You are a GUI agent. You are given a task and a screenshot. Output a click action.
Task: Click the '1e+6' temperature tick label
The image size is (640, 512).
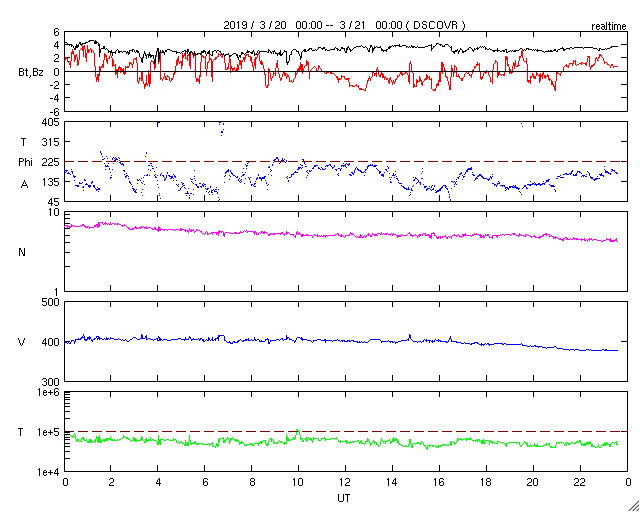tap(49, 392)
